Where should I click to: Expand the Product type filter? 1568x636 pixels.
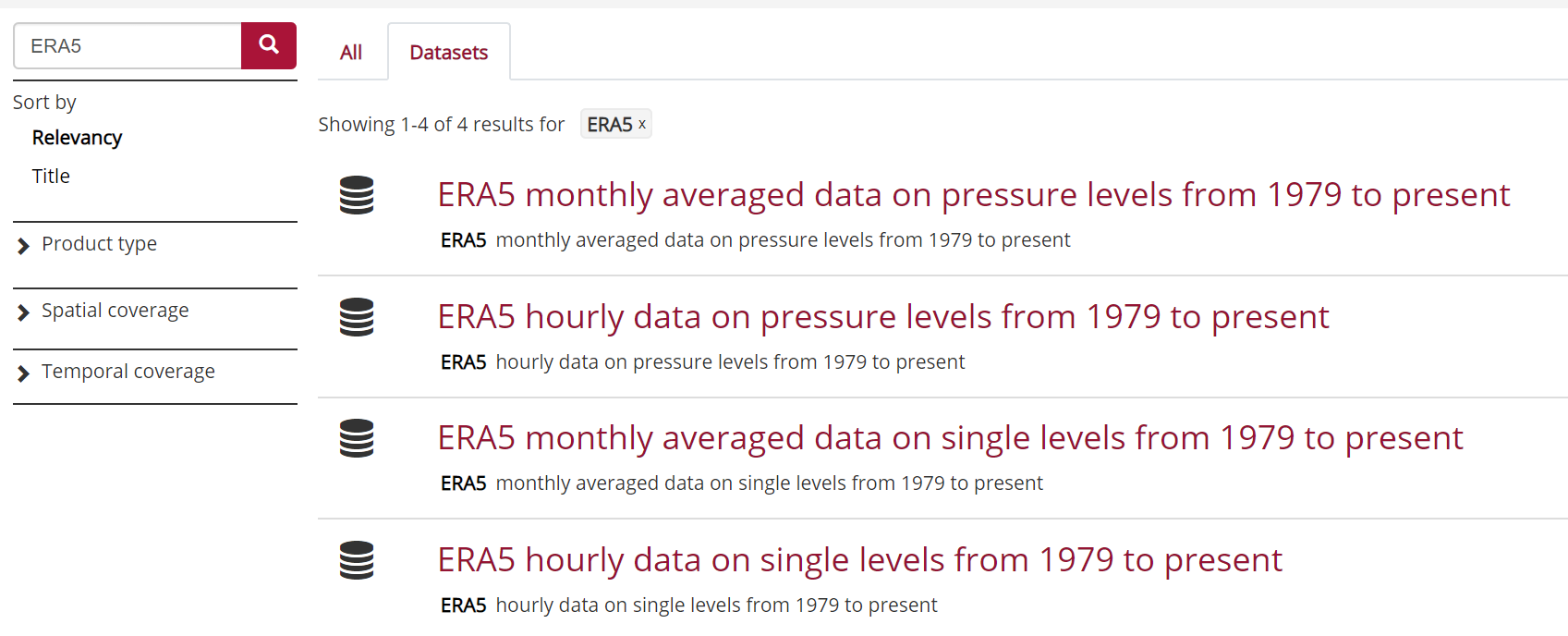pyautogui.click(x=99, y=244)
